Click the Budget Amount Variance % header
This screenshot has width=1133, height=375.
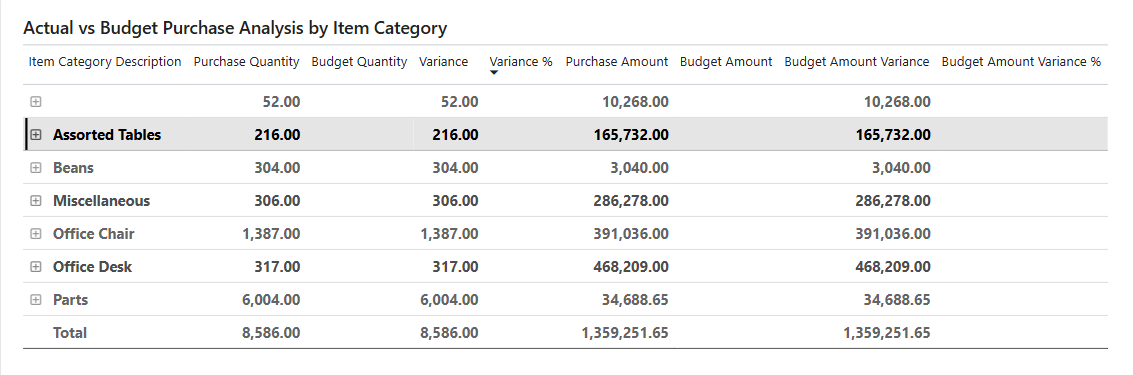(x=1021, y=62)
